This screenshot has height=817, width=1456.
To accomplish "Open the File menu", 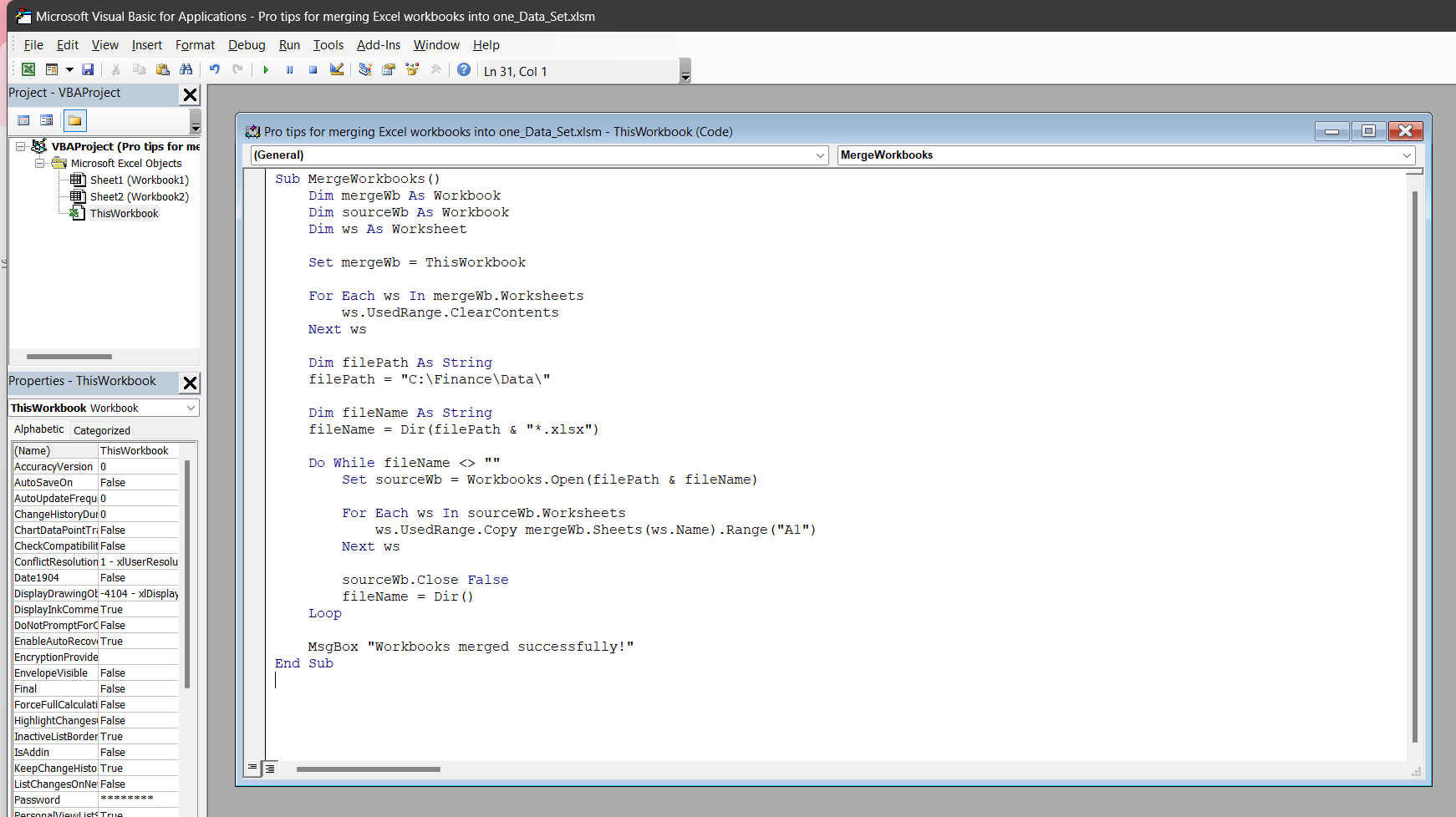I will 33,45.
